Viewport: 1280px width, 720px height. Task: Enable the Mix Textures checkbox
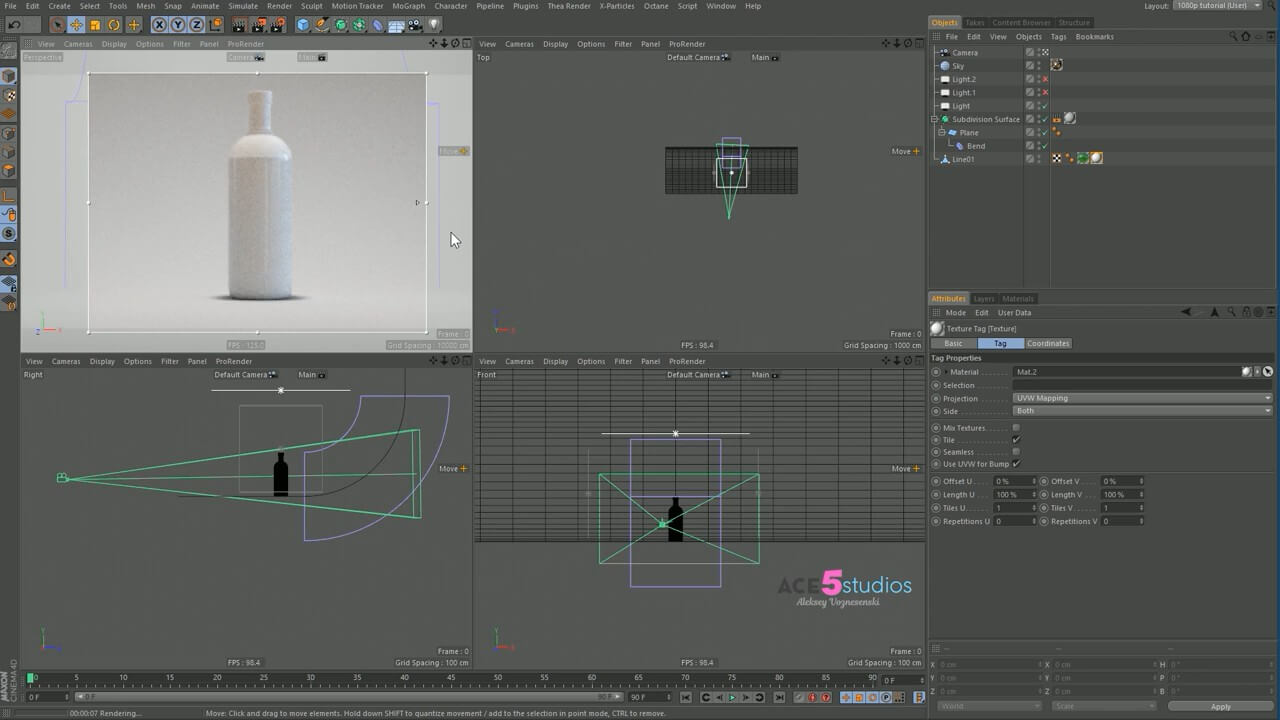coord(1016,428)
